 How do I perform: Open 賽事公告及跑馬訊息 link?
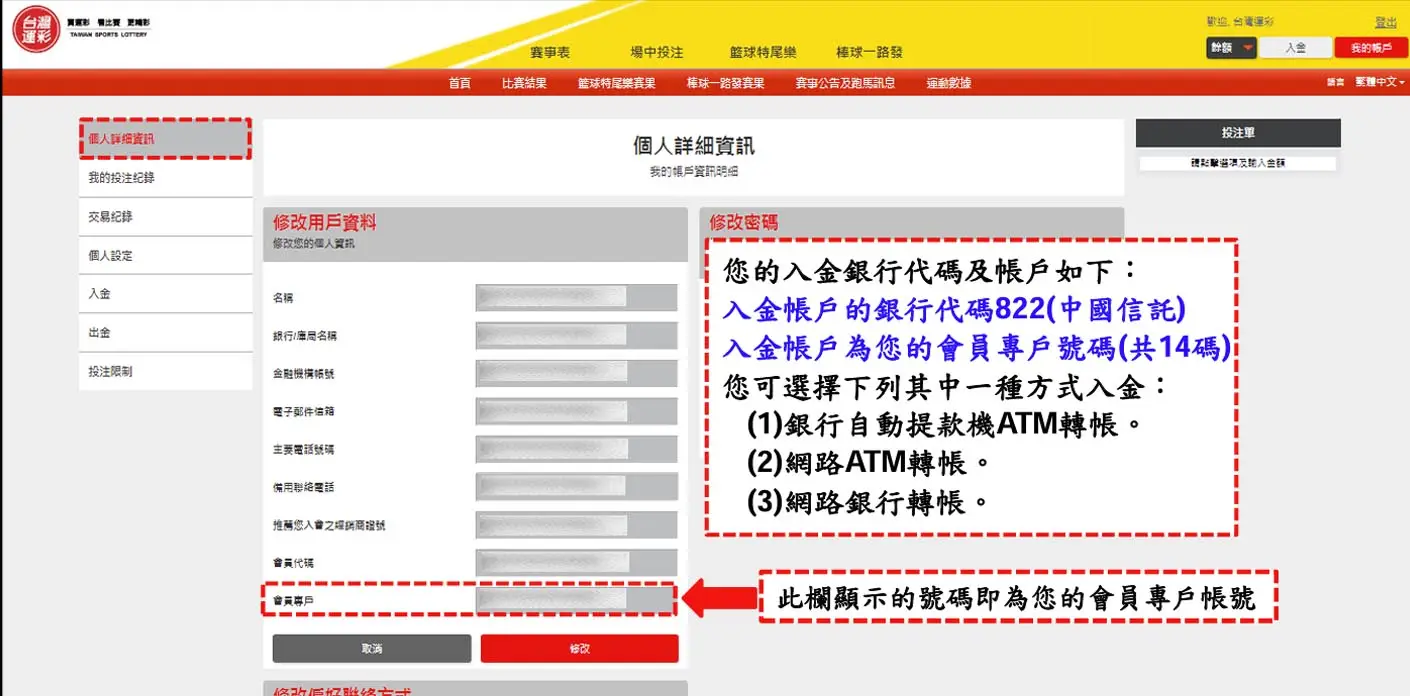tap(845, 83)
